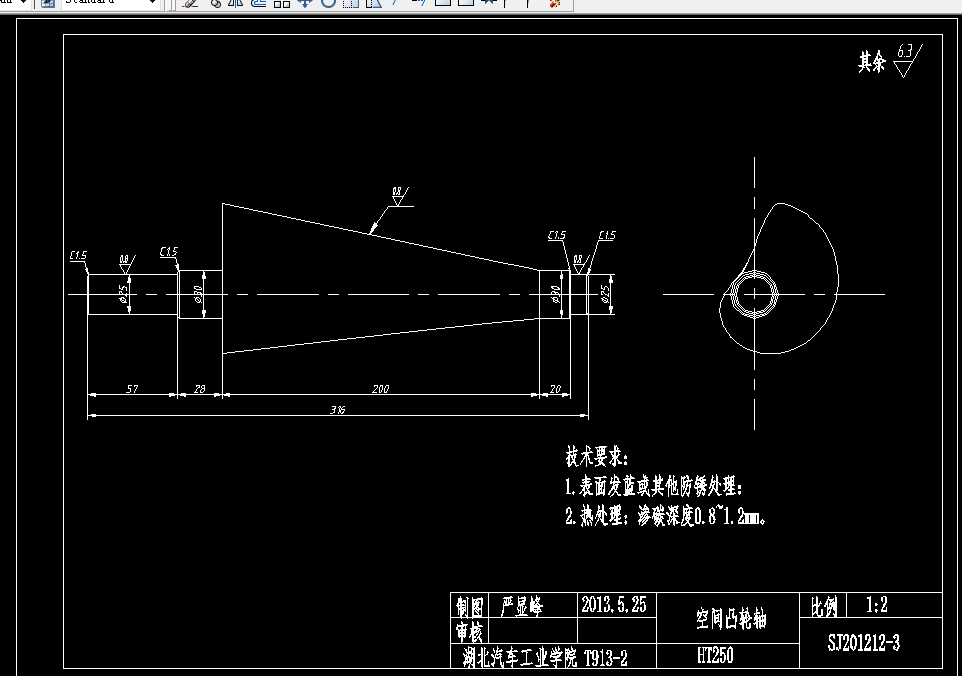The image size is (962, 676).
Task: Click the 20 length dimension
Action: (x=555, y=389)
